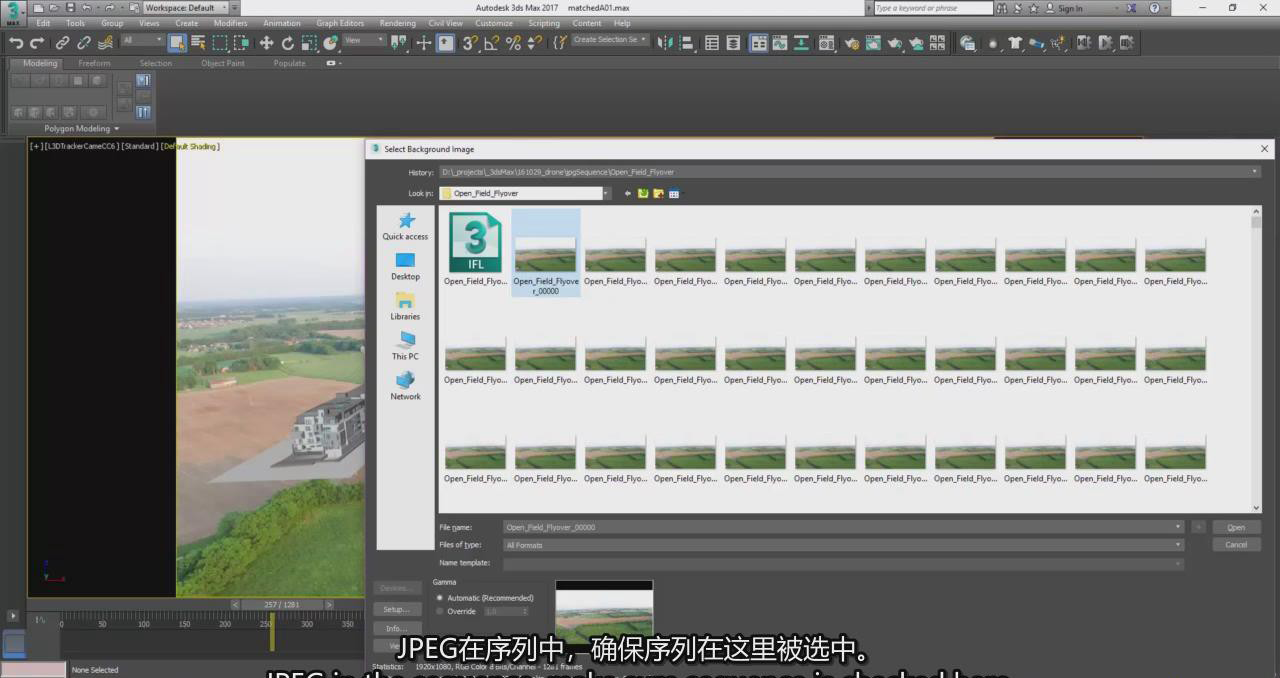
Task: Select Automatic (Recommended) gamma option
Action: (440, 598)
